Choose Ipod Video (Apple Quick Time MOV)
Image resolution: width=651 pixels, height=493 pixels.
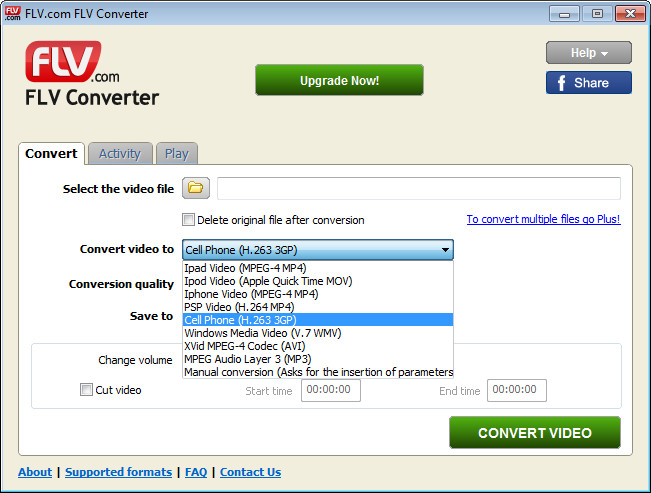318,281
